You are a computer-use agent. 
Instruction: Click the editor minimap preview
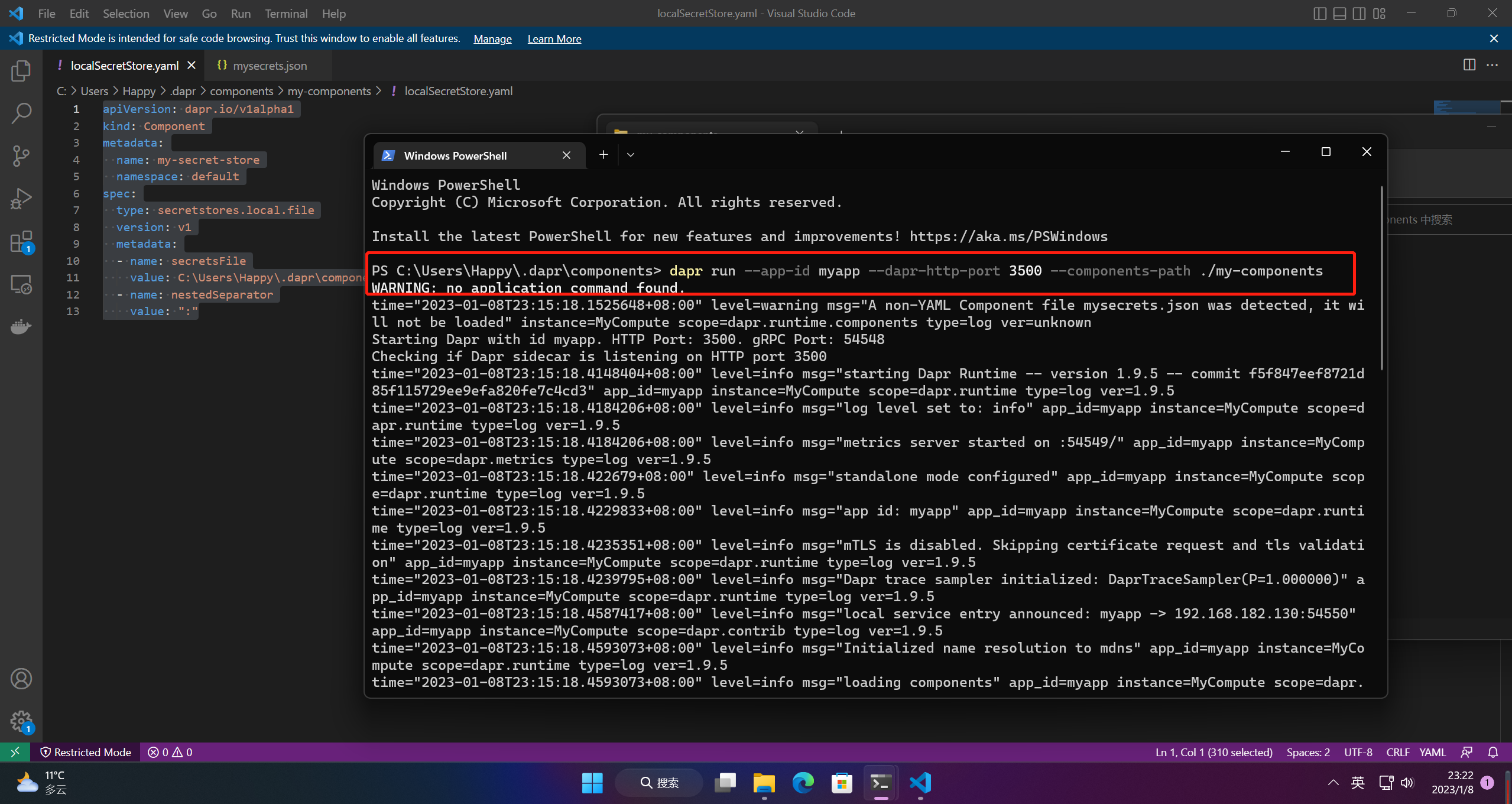click(x=1467, y=107)
